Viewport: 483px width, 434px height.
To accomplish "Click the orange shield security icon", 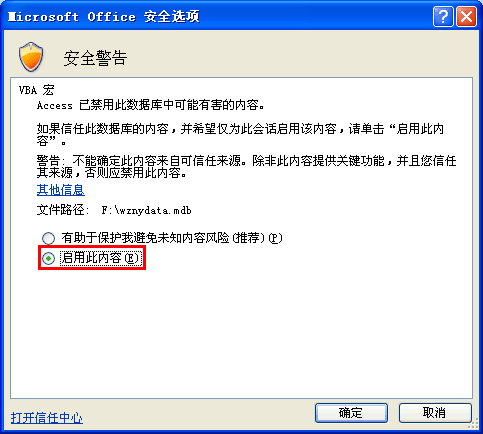I will pyautogui.click(x=31, y=57).
